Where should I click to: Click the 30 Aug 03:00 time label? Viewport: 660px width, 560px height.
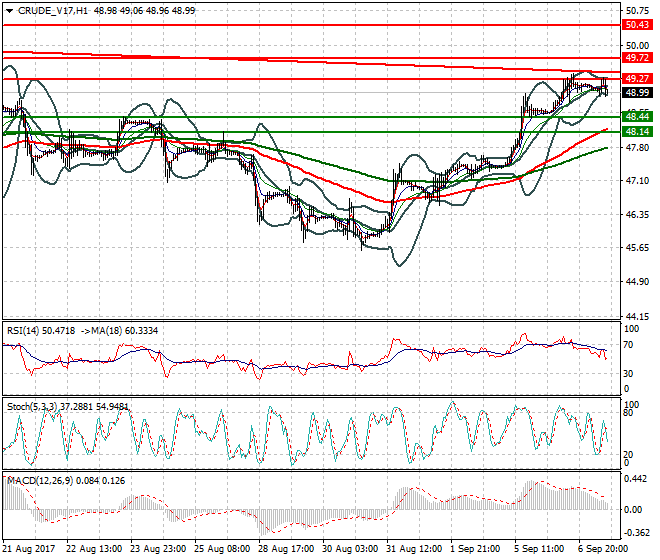350,549
